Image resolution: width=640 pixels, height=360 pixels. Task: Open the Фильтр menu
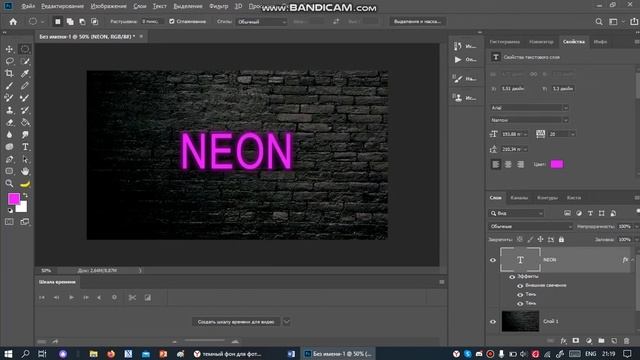tap(218, 6)
